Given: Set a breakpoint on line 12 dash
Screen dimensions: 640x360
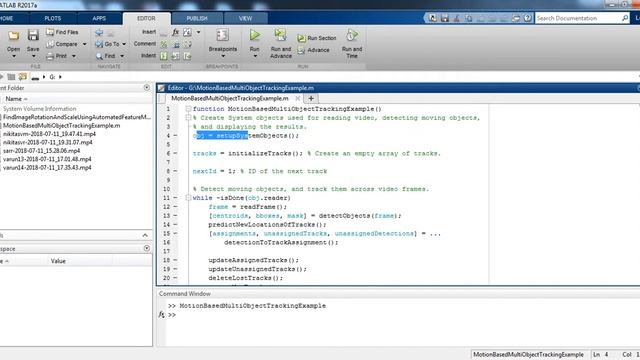Looking at the screenshot, I should (x=176, y=207).
